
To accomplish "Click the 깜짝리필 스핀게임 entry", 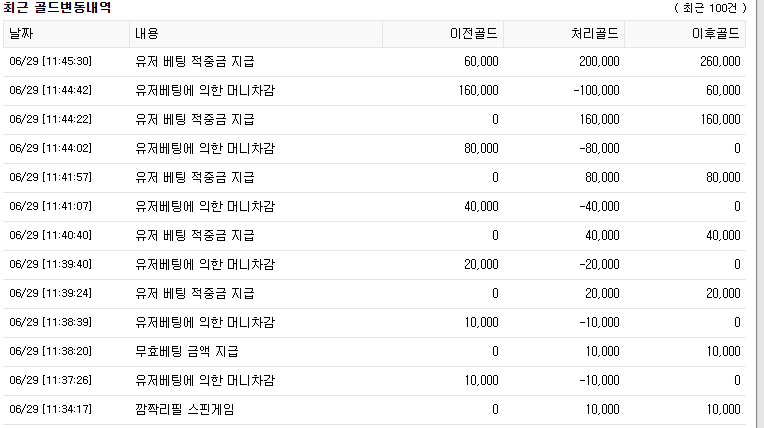I will pyautogui.click(x=185, y=409).
